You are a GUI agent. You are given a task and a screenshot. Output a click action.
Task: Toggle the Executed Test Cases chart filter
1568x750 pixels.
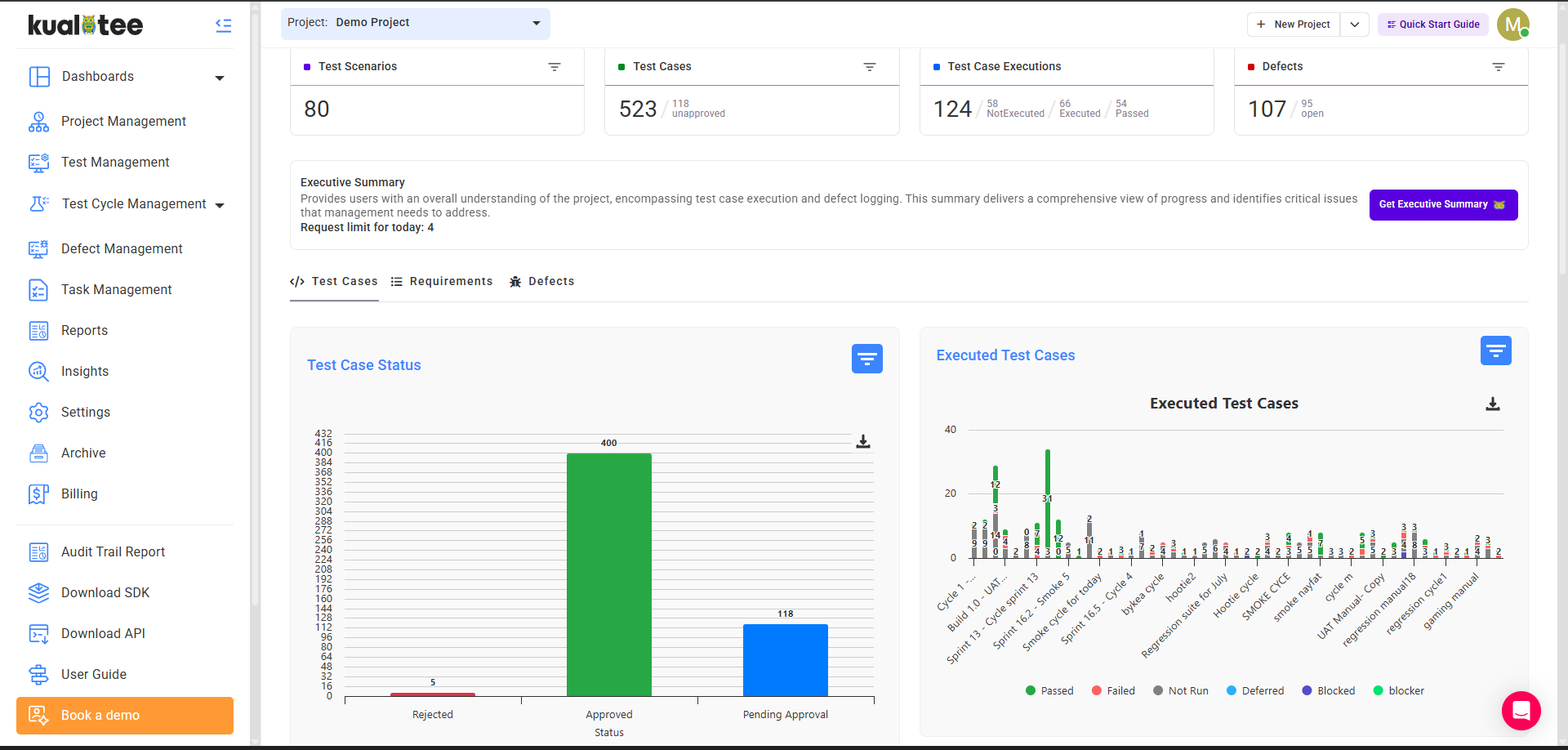(1495, 350)
